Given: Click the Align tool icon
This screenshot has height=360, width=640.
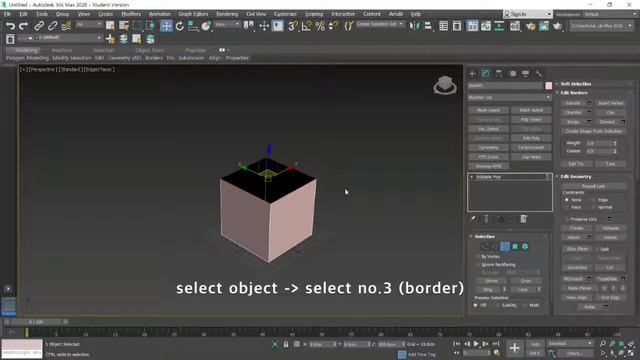Looking at the screenshot, I should tap(428, 26).
